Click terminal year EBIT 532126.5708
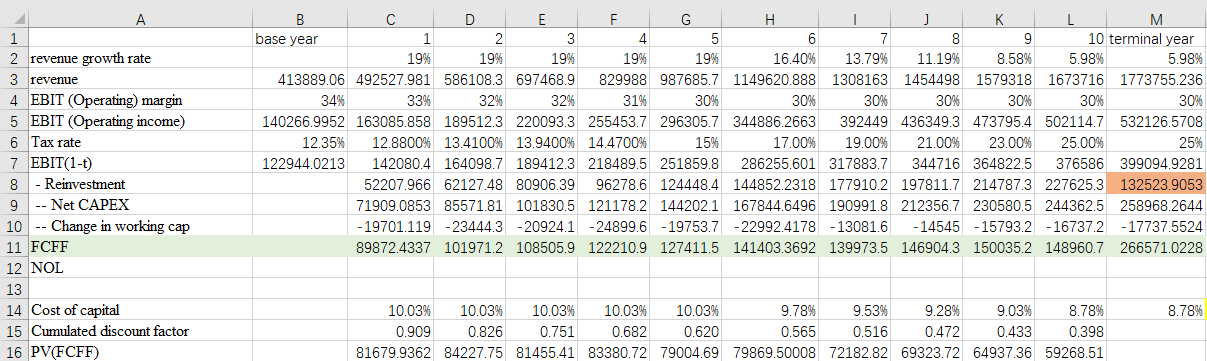The height and width of the screenshot is (361, 1207). [x=1157, y=121]
